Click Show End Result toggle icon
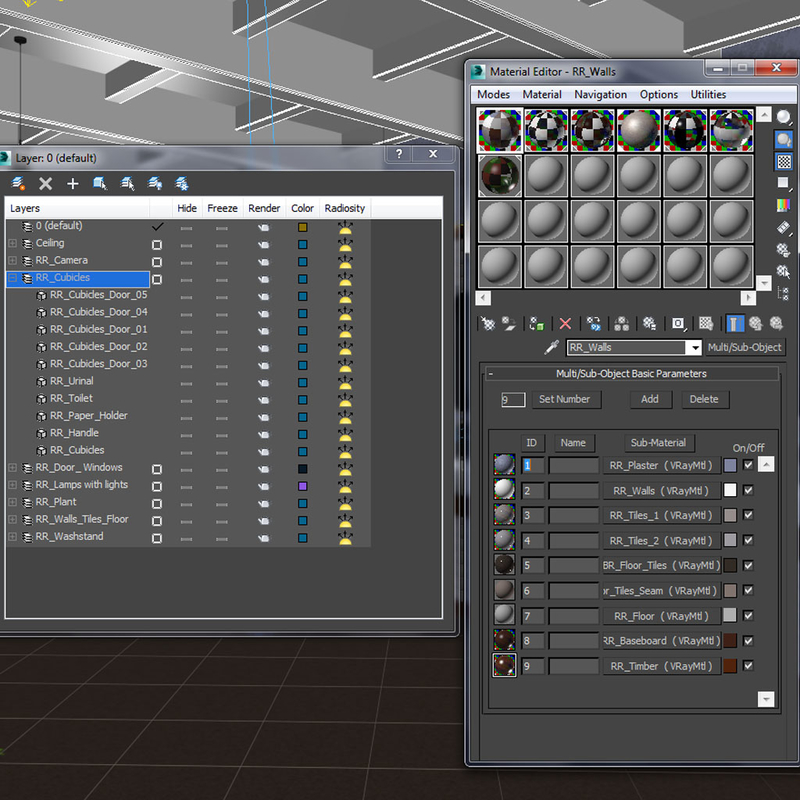The height and width of the screenshot is (800, 800). (735, 324)
